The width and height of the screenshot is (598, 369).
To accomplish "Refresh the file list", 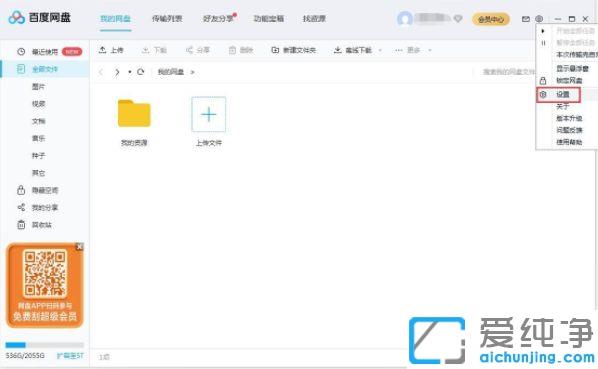I will pyautogui.click(x=141, y=72).
